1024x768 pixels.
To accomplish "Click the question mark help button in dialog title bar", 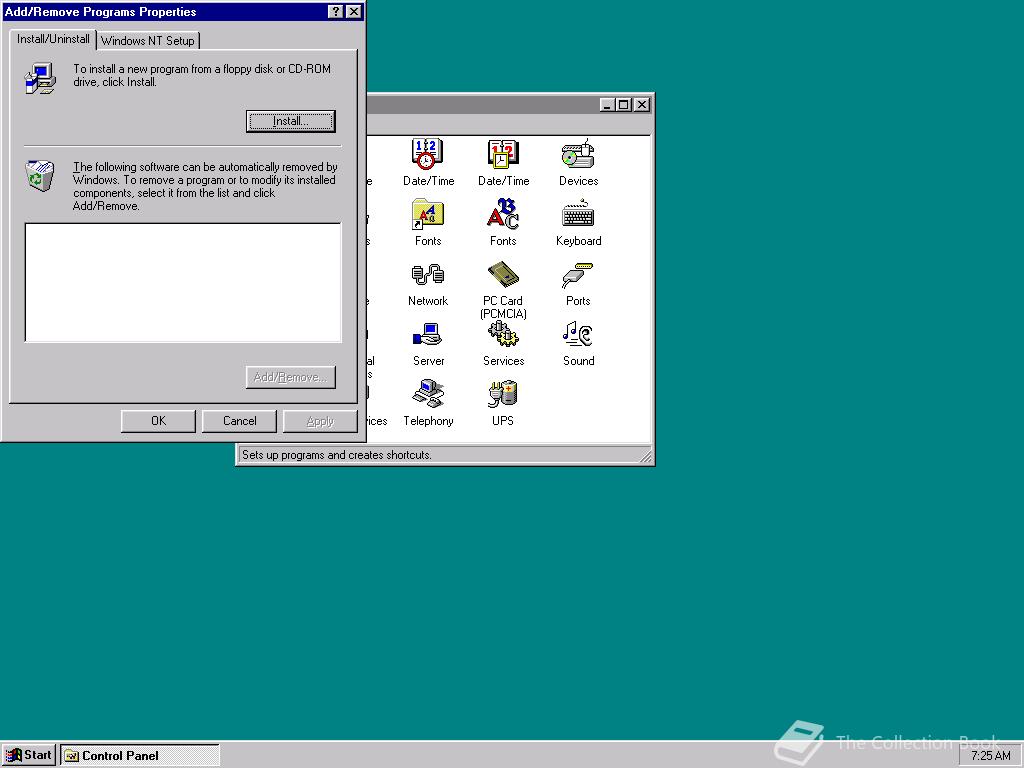I will 335,12.
